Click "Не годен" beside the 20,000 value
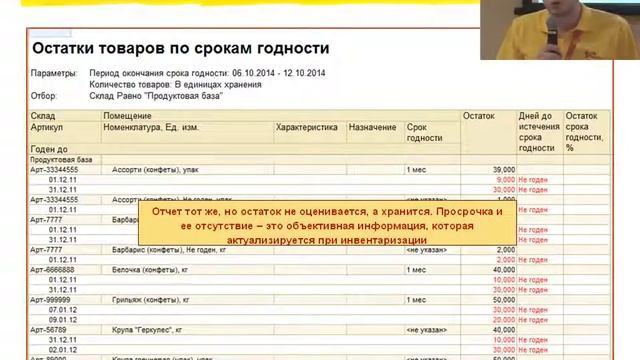The width and height of the screenshot is (640, 360). tap(533, 320)
